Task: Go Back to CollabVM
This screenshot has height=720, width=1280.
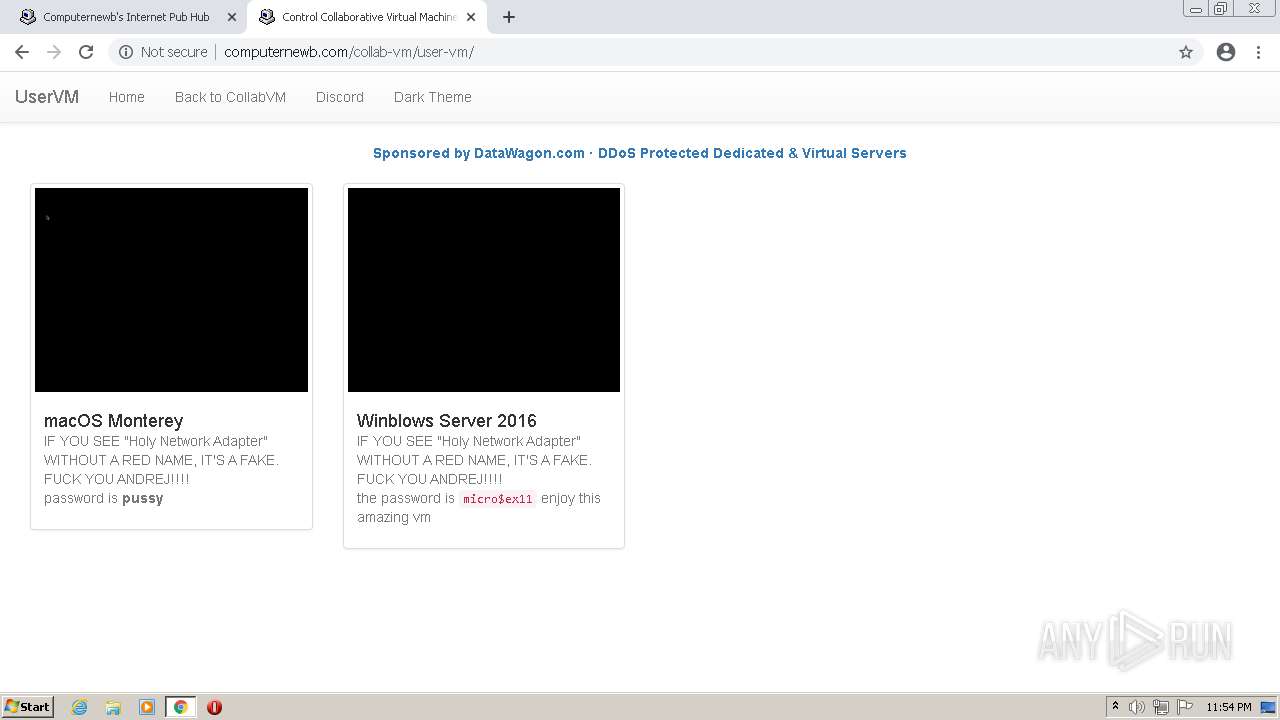Action: (x=230, y=97)
